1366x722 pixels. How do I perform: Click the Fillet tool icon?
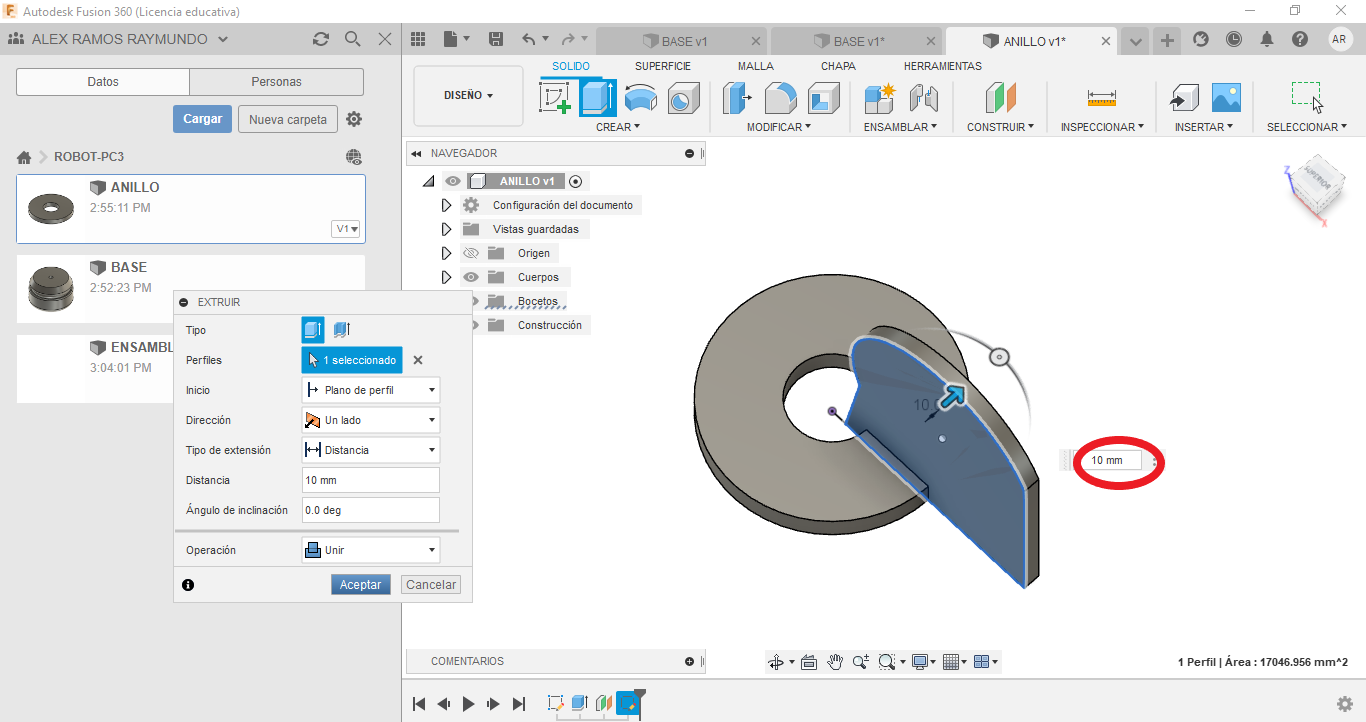(780, 98)
